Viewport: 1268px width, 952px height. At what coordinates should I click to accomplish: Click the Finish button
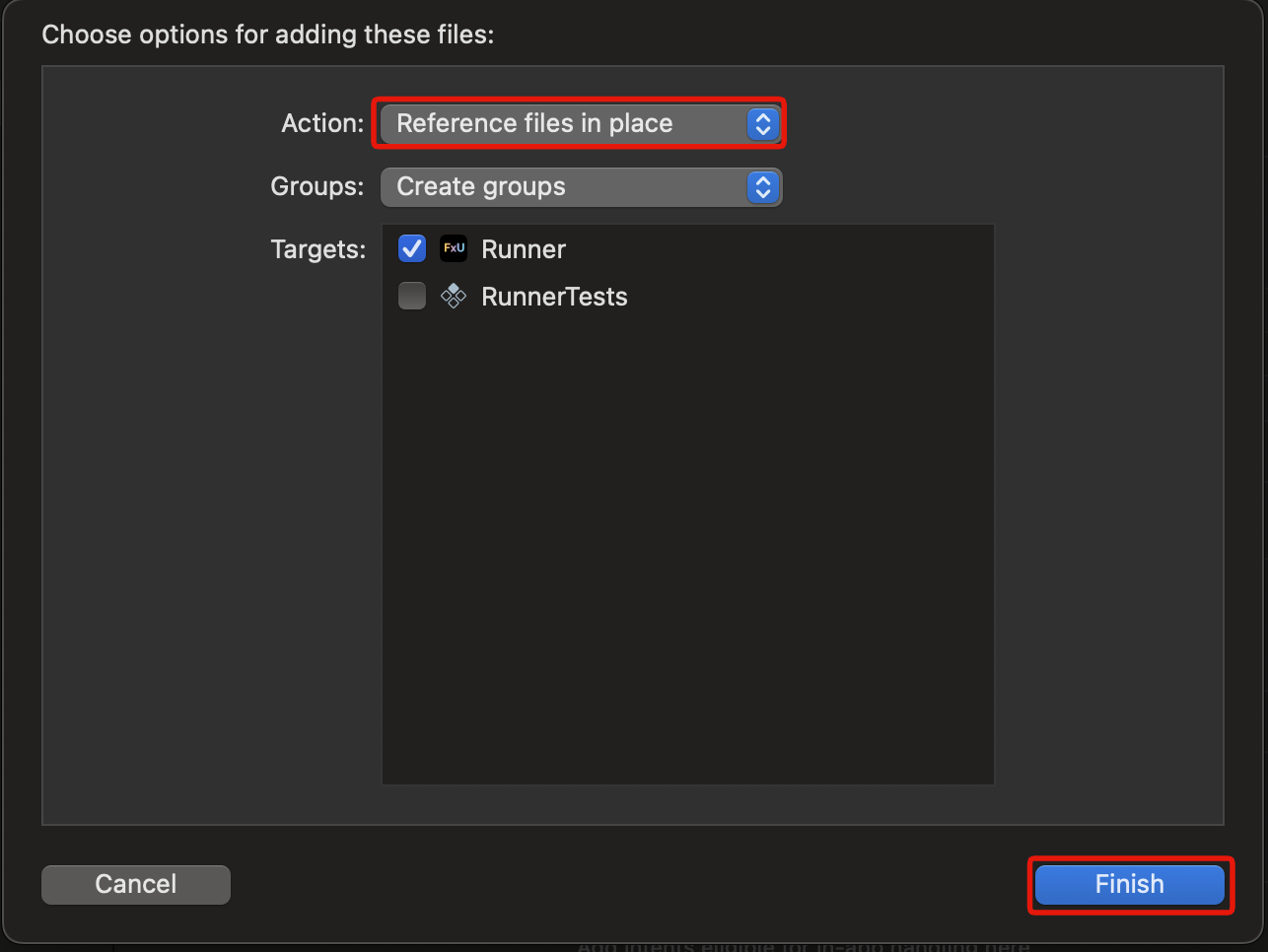coord(1129,884)
